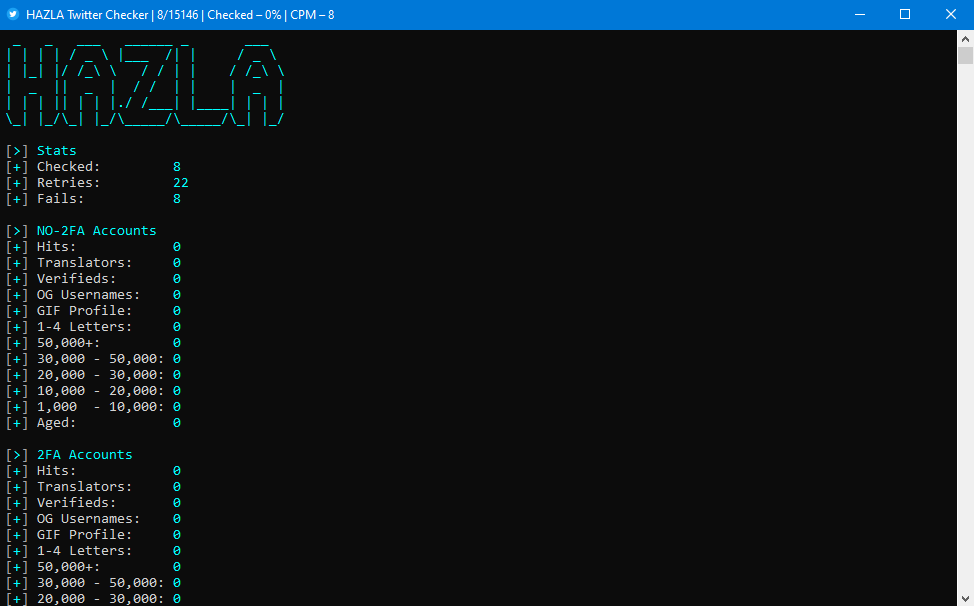Screen dimensions: 974x606
Task: Click the 'NO-2FA Accounts' heading
Action: (96, 230)
